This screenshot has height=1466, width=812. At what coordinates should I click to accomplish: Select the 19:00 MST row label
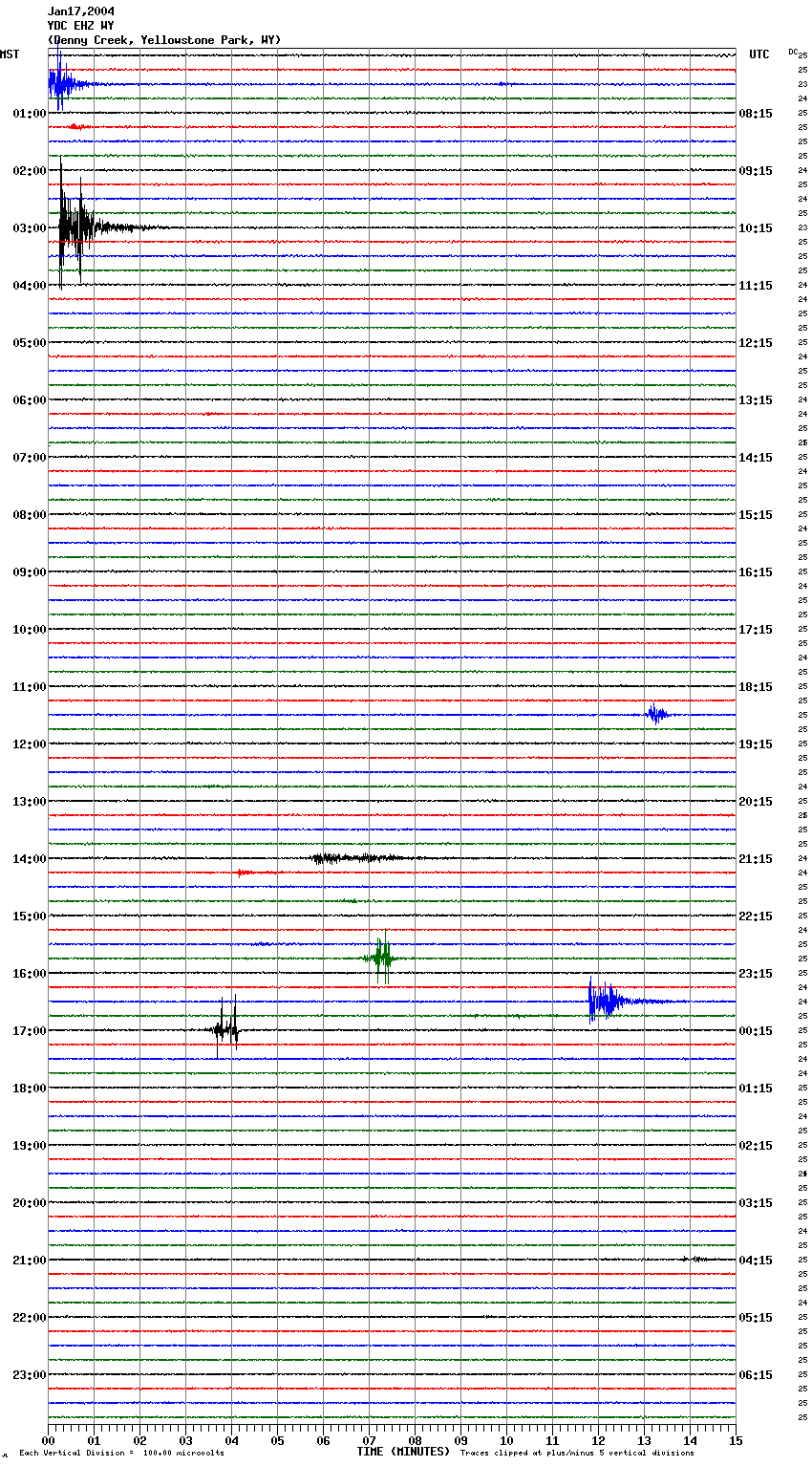pos(29,1146)
